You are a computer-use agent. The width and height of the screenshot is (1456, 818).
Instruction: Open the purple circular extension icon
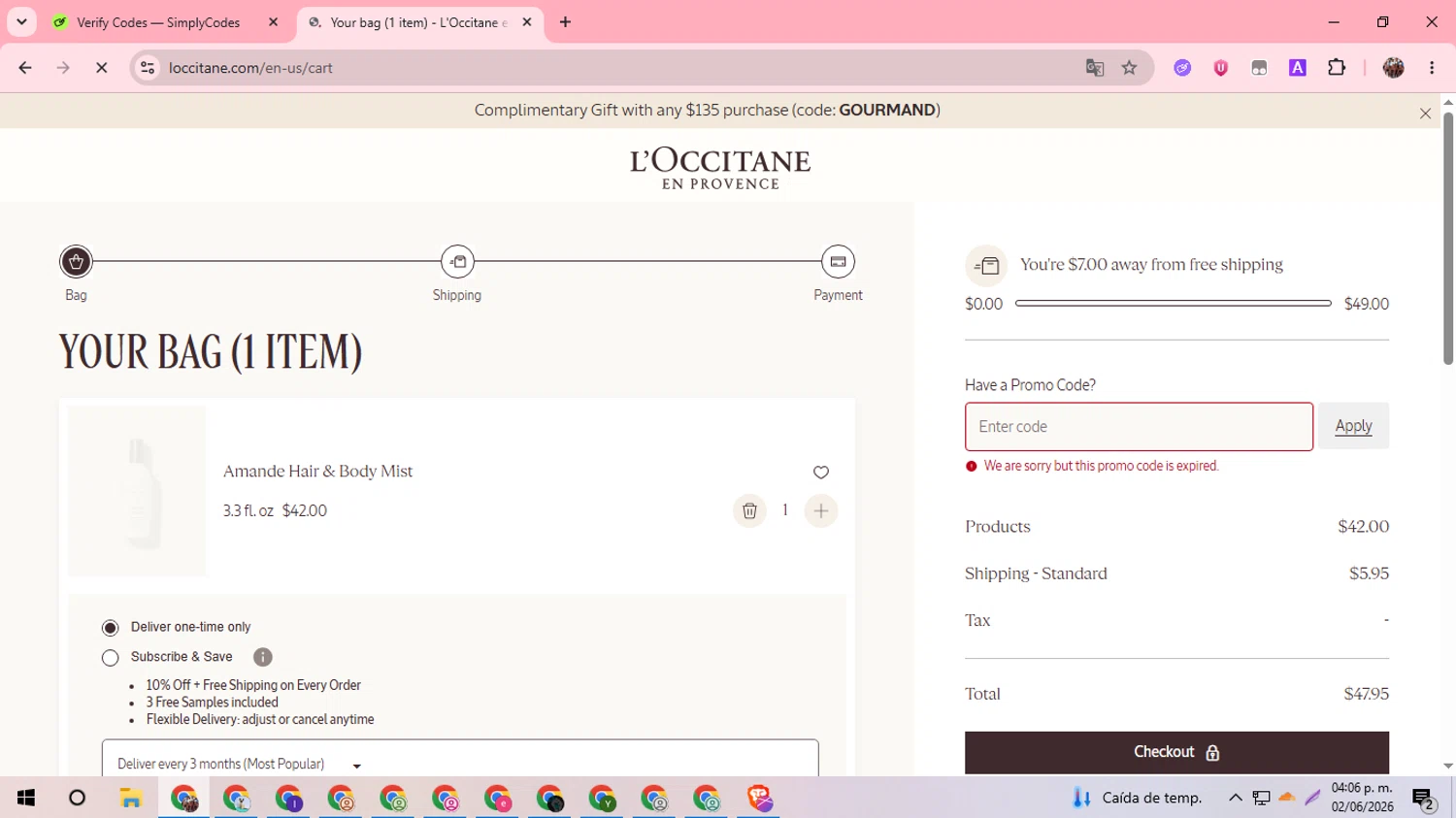click(x=1182, y=68)
